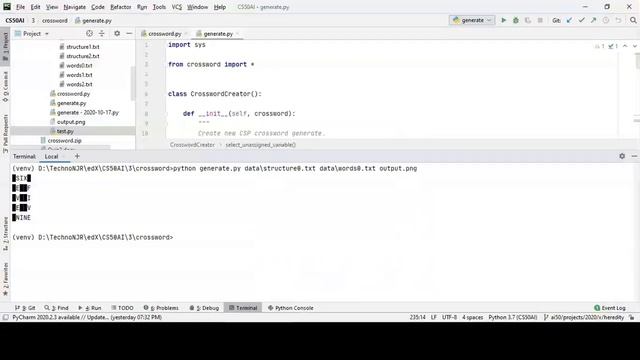Toggle tool window bars in status bar corner
Viewport: 640px width, 360px height.
[x=5, y=317]
